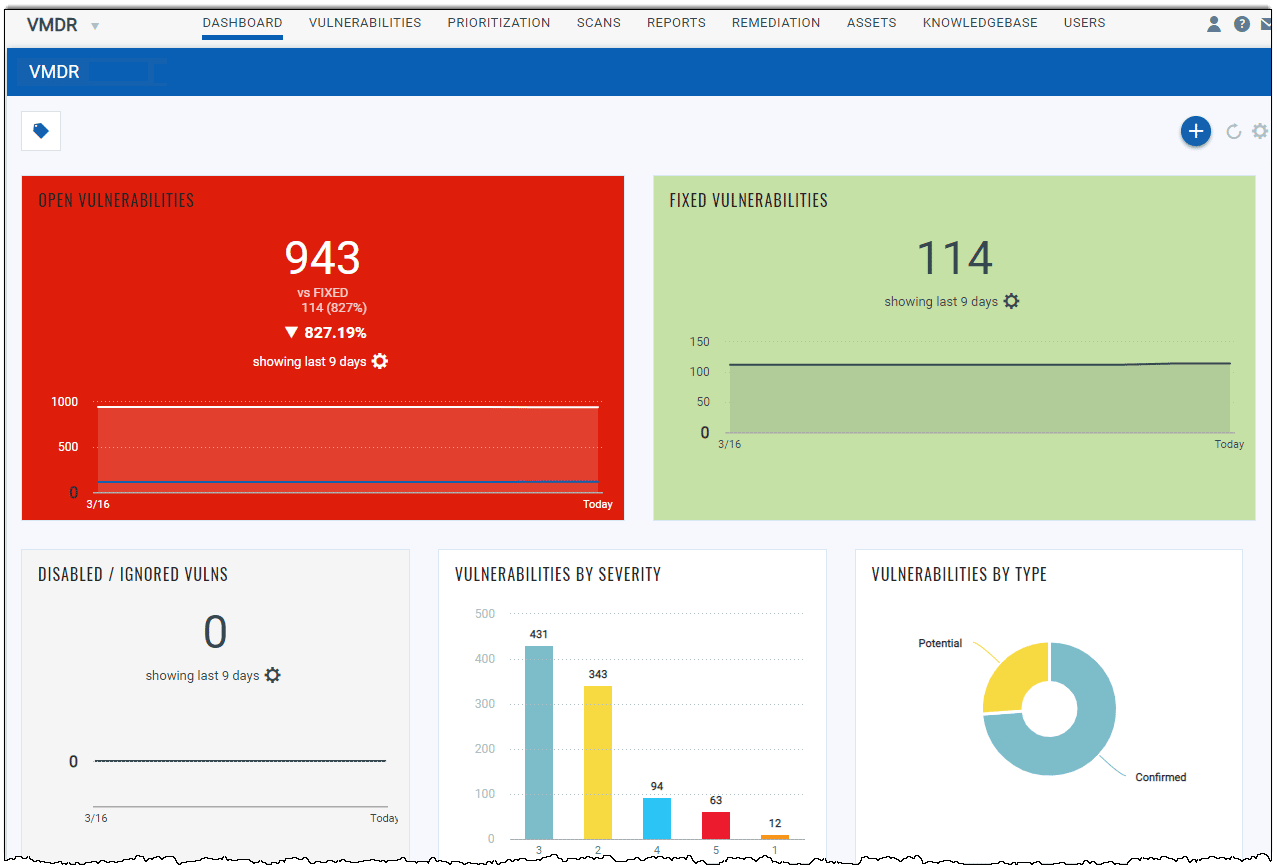Open dashboard settings via the gear icon
The image size is (1277, 865).
(x=1259, y=131)
